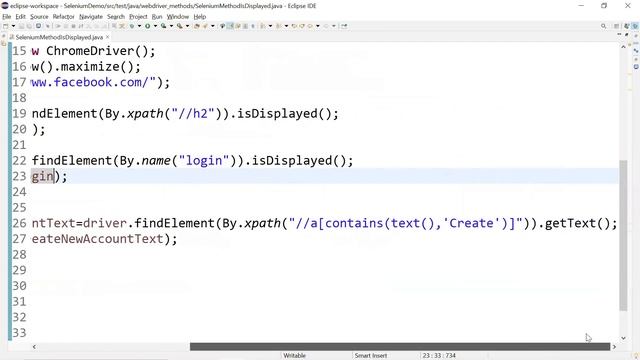The image size is (640, 360).
Task: Expand the Run configurations dropdown arrow
Action: tap(155, 26)
